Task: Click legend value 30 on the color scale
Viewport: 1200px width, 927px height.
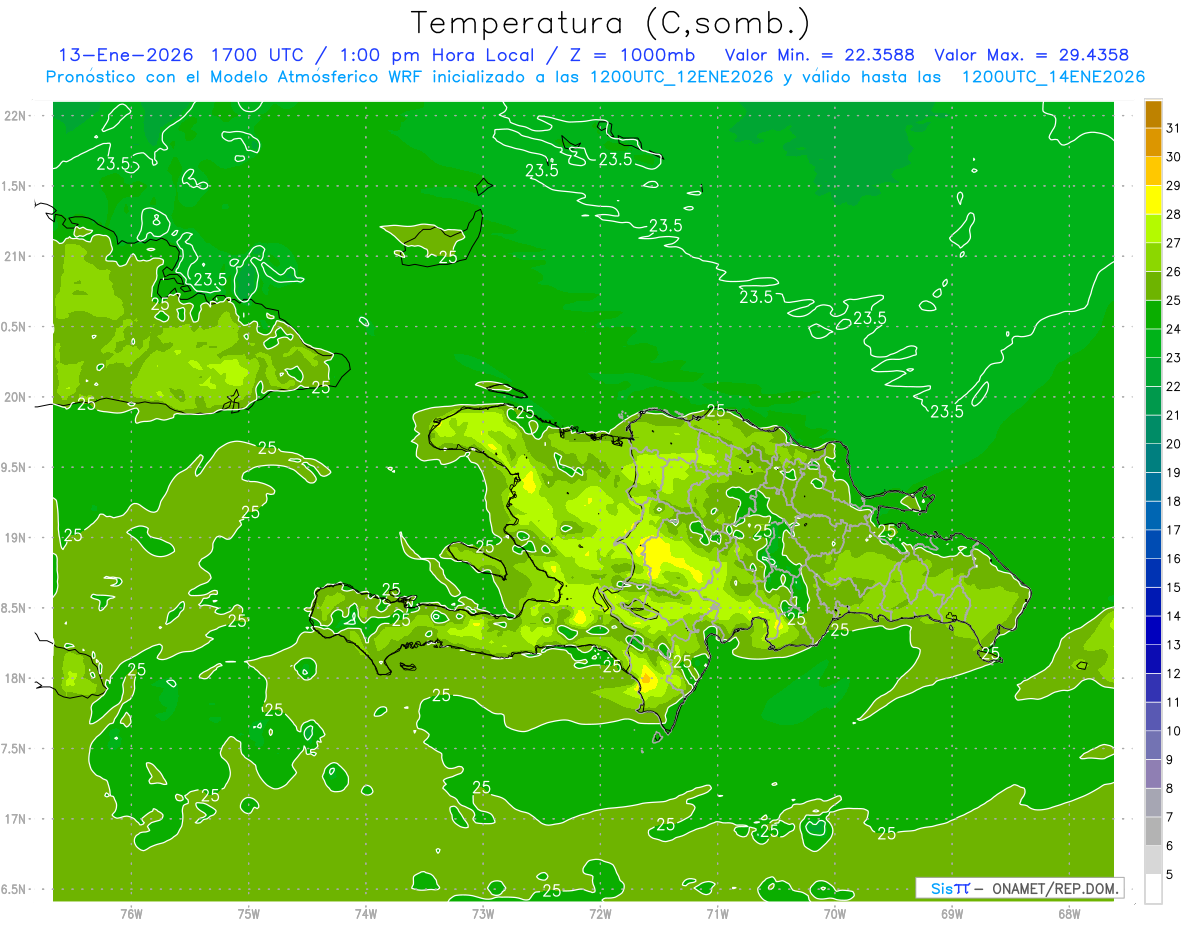Action: tap(1174, 156)
